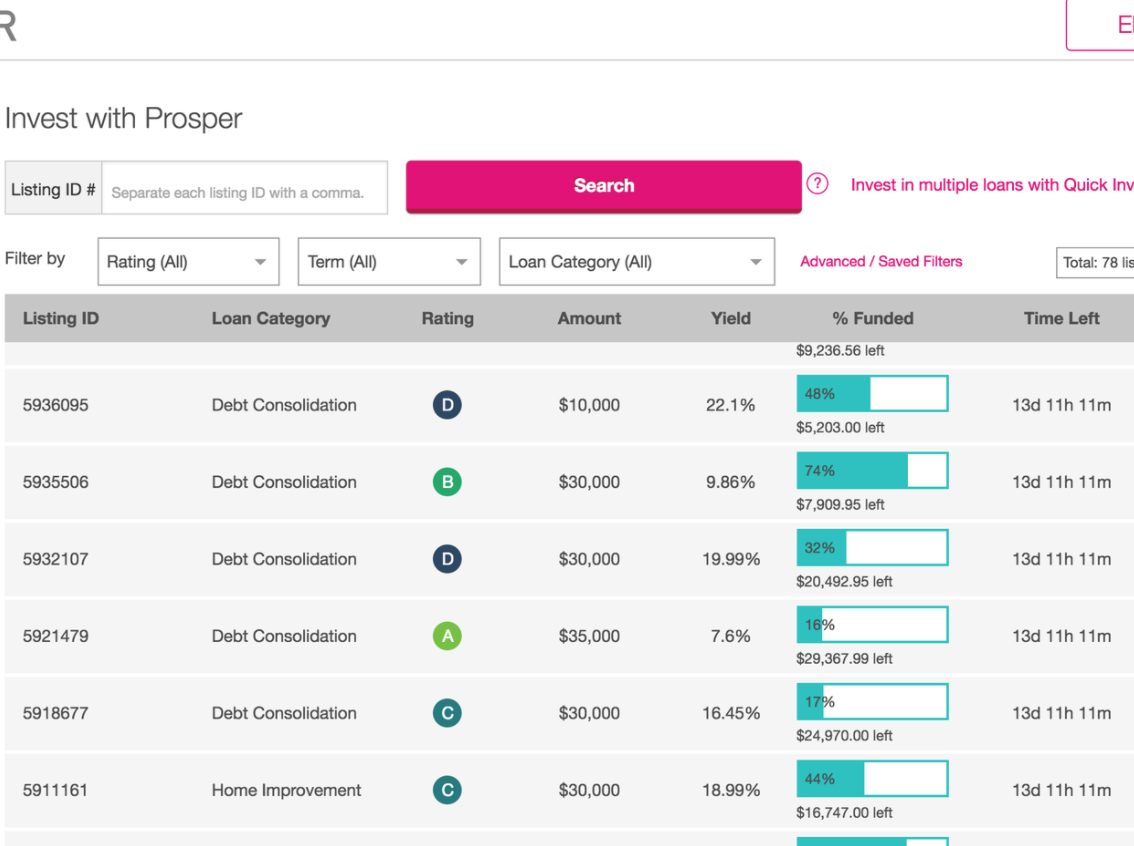
Task: Click the 32% funded progress bar
Action: 872,547
